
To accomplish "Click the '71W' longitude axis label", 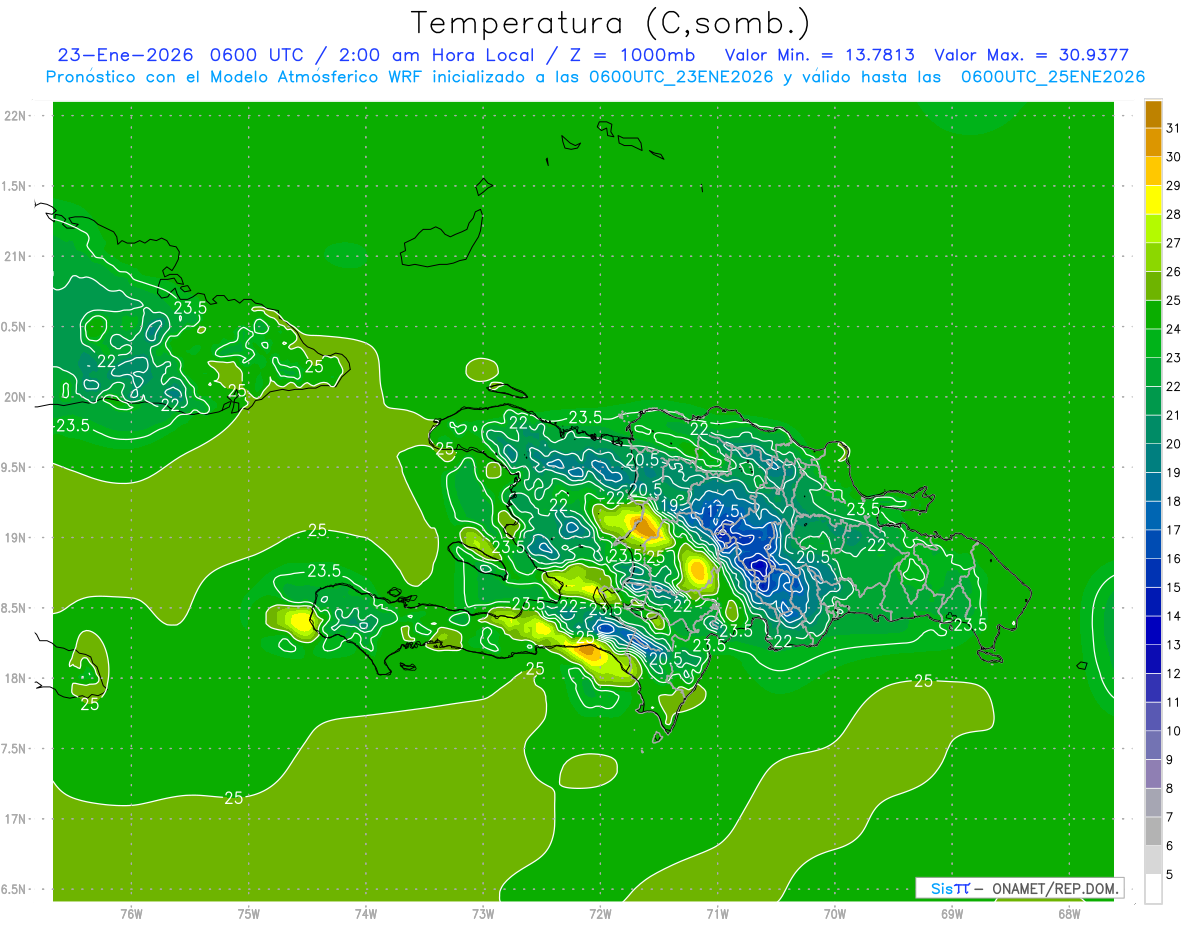I will point(718,913).
